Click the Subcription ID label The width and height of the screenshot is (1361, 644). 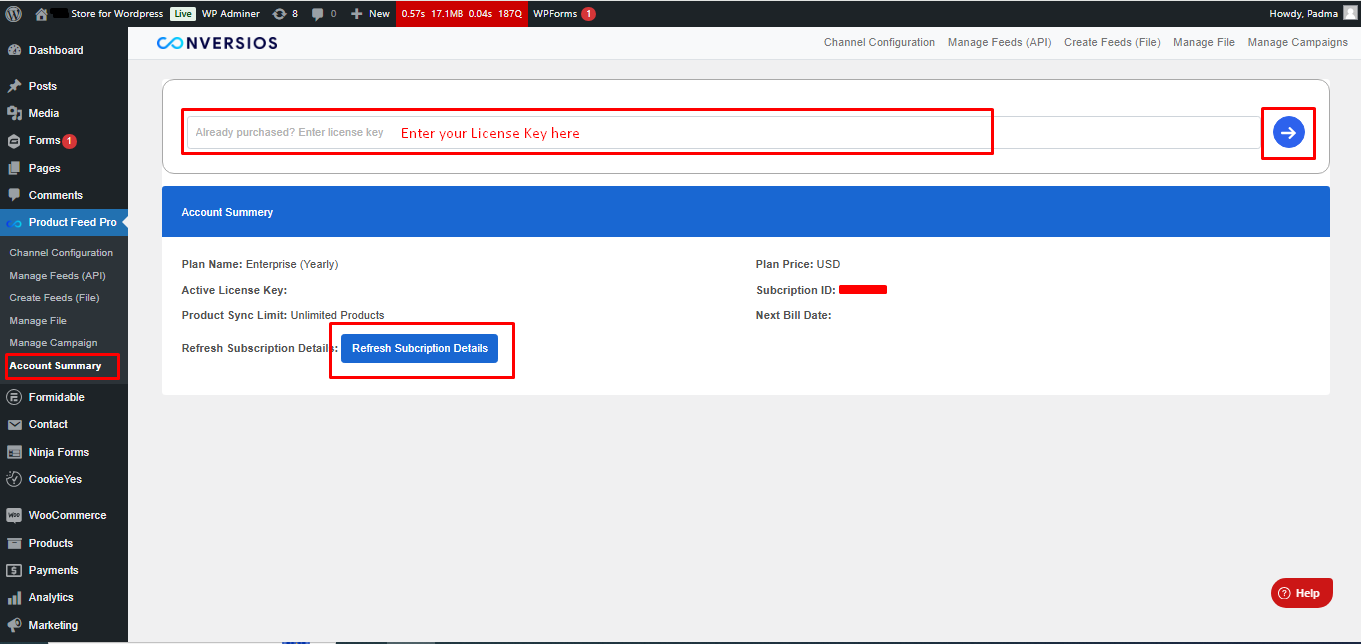point(796,290)
